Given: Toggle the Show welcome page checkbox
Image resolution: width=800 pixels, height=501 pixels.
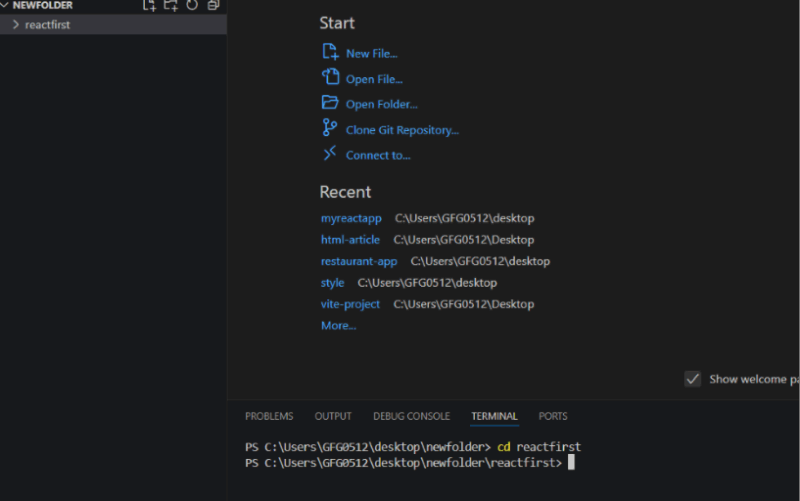Looking at the screenshot, I should pos(692,379).
